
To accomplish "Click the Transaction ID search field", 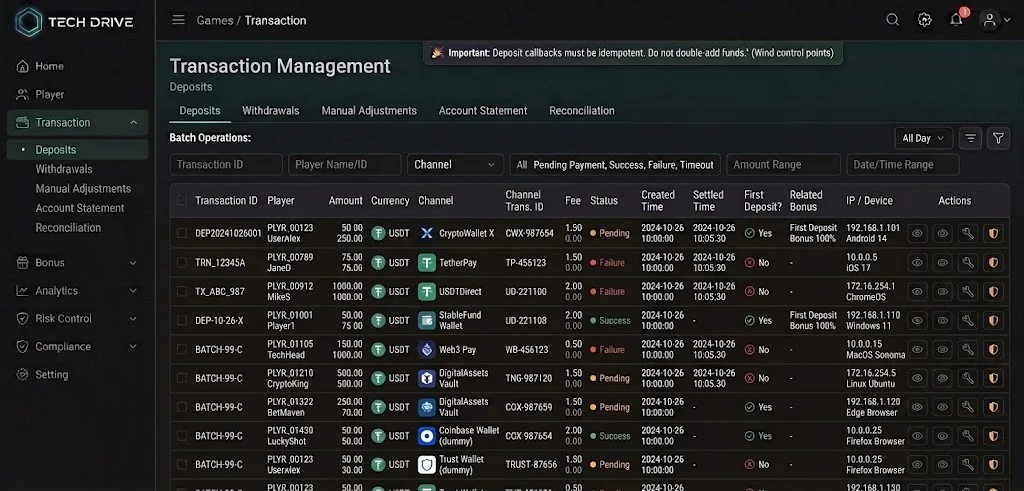I will pos(226,165).
